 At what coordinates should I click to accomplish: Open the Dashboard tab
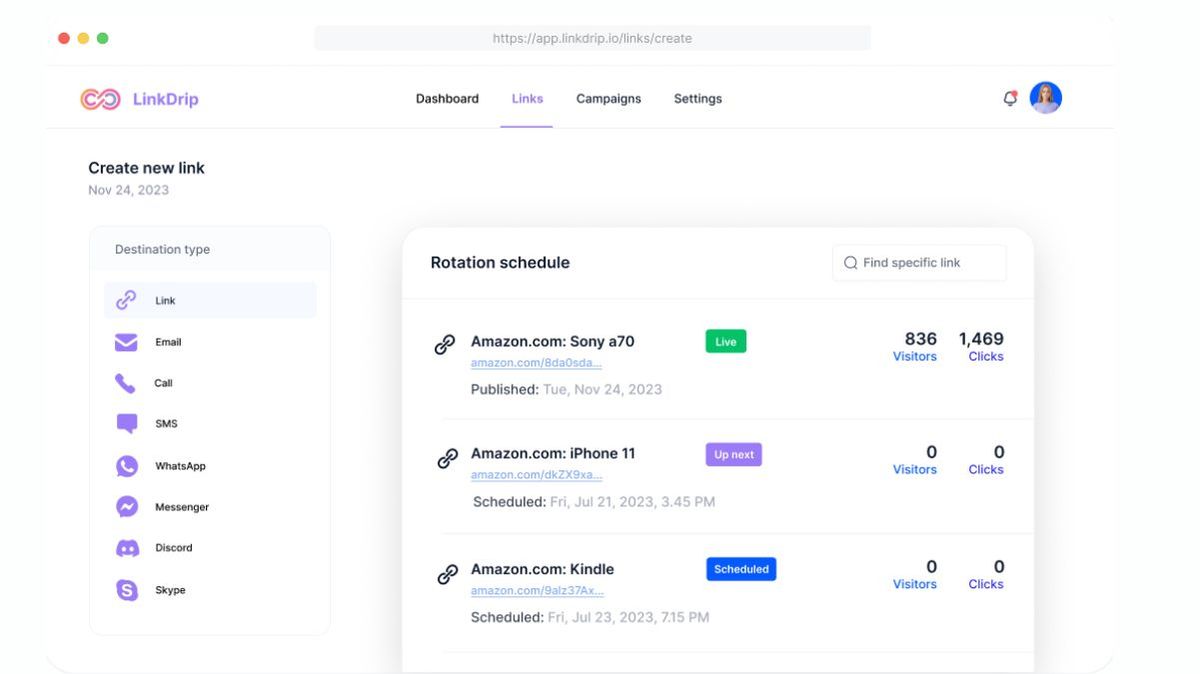tap(447, 99)
